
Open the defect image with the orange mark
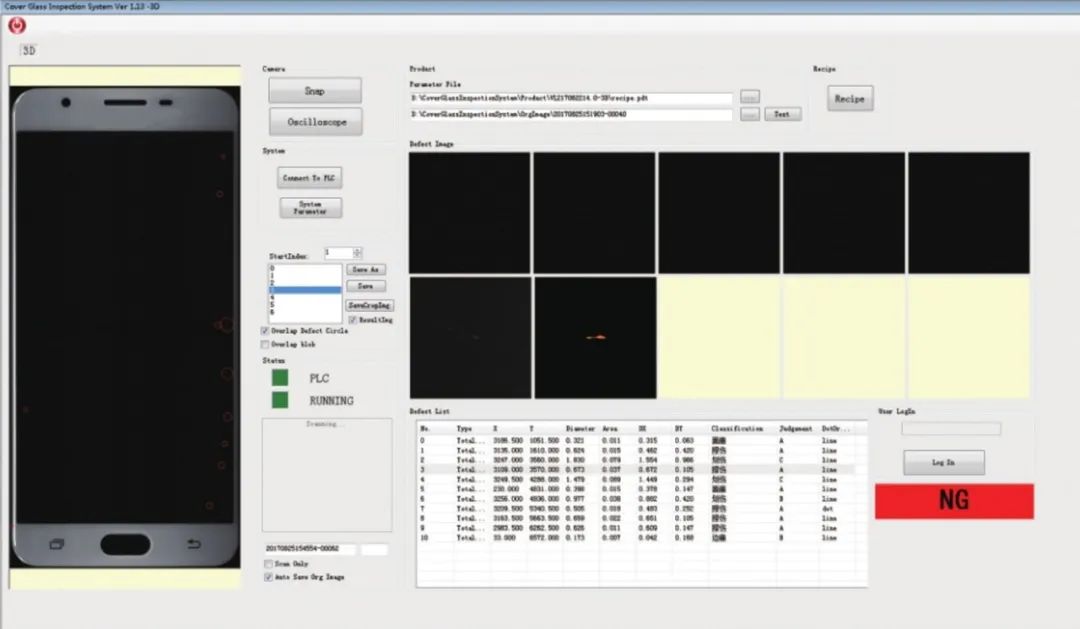pos(595,338)
